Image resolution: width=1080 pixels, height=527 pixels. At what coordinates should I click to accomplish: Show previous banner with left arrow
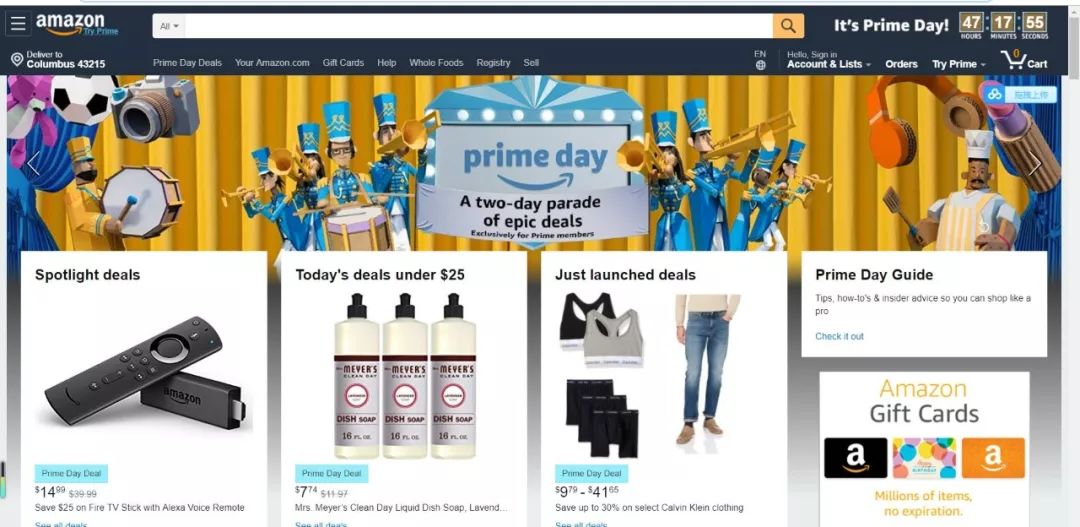pyautogui.click(x=32, y=163)
